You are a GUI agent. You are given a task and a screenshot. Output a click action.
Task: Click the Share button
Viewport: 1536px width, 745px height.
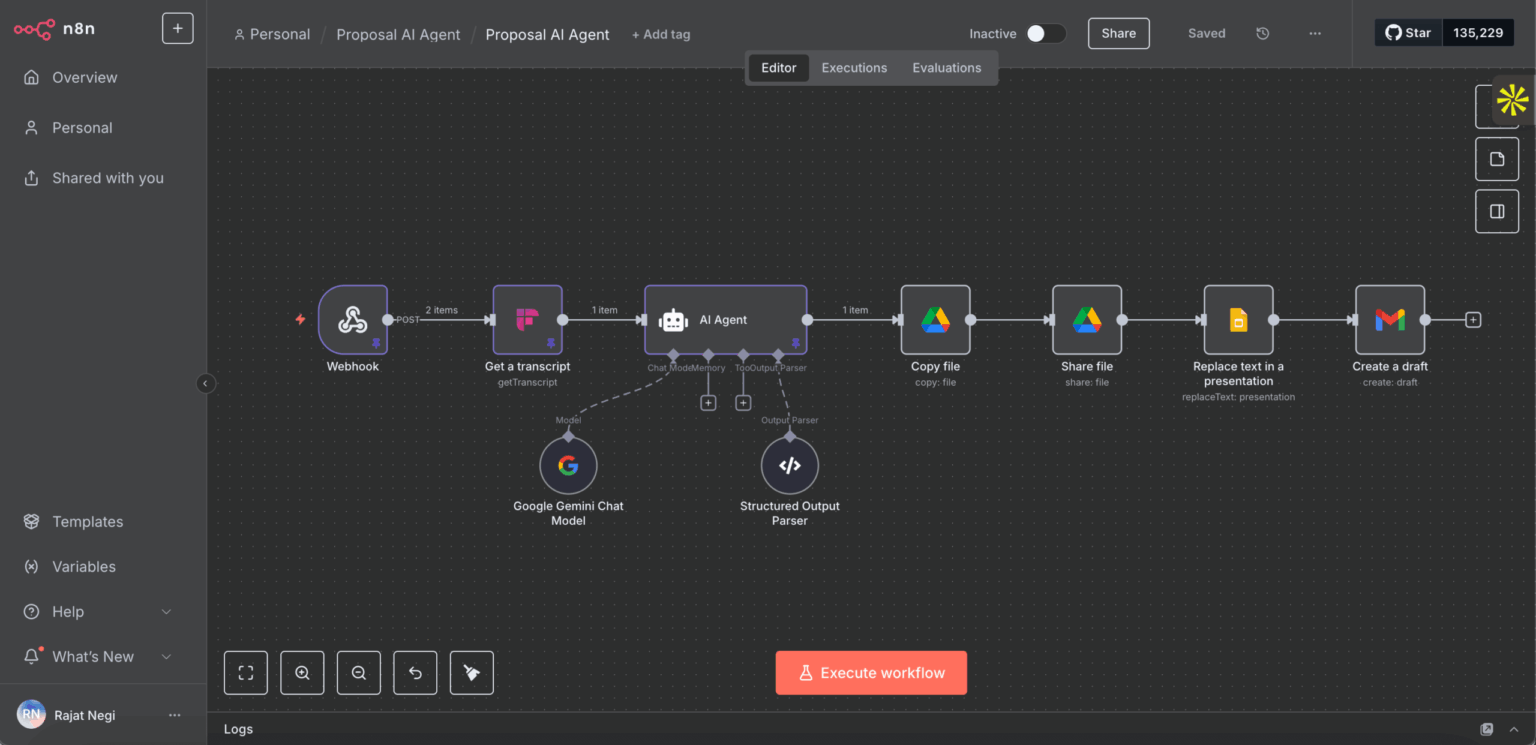[1118, 34]
